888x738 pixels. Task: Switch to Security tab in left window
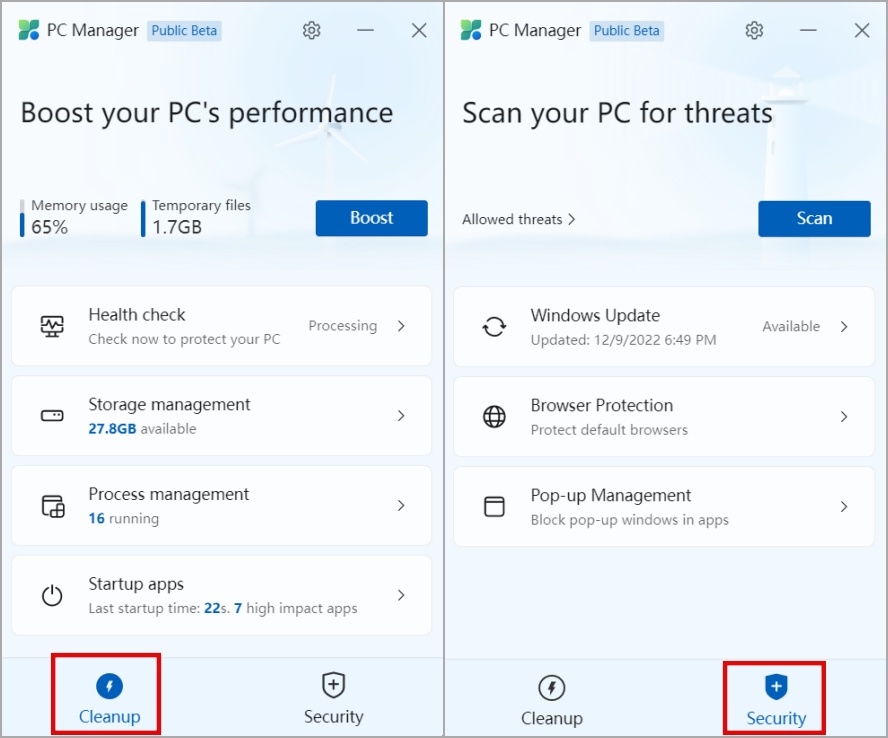coord(333,698)
